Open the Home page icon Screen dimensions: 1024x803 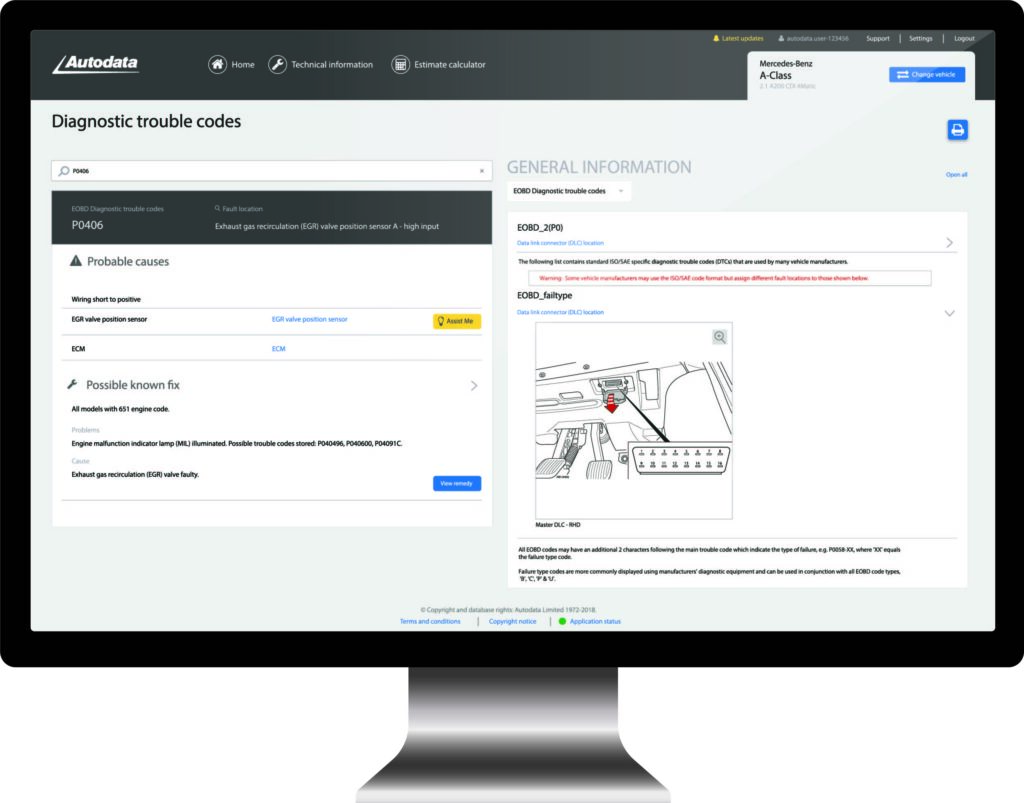click(x=217, y=65)
